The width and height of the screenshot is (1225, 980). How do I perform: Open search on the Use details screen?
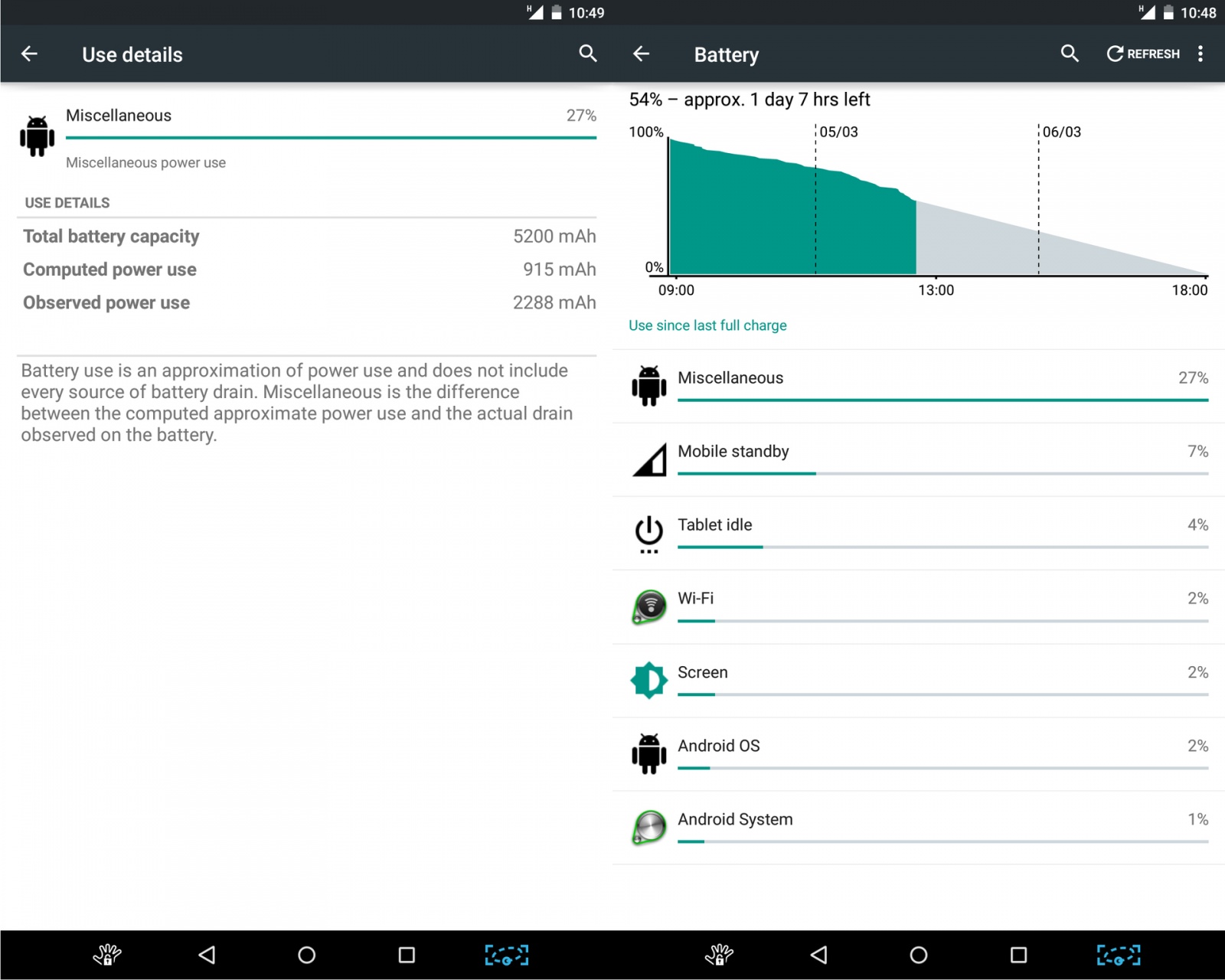click(x=587, y=54)
